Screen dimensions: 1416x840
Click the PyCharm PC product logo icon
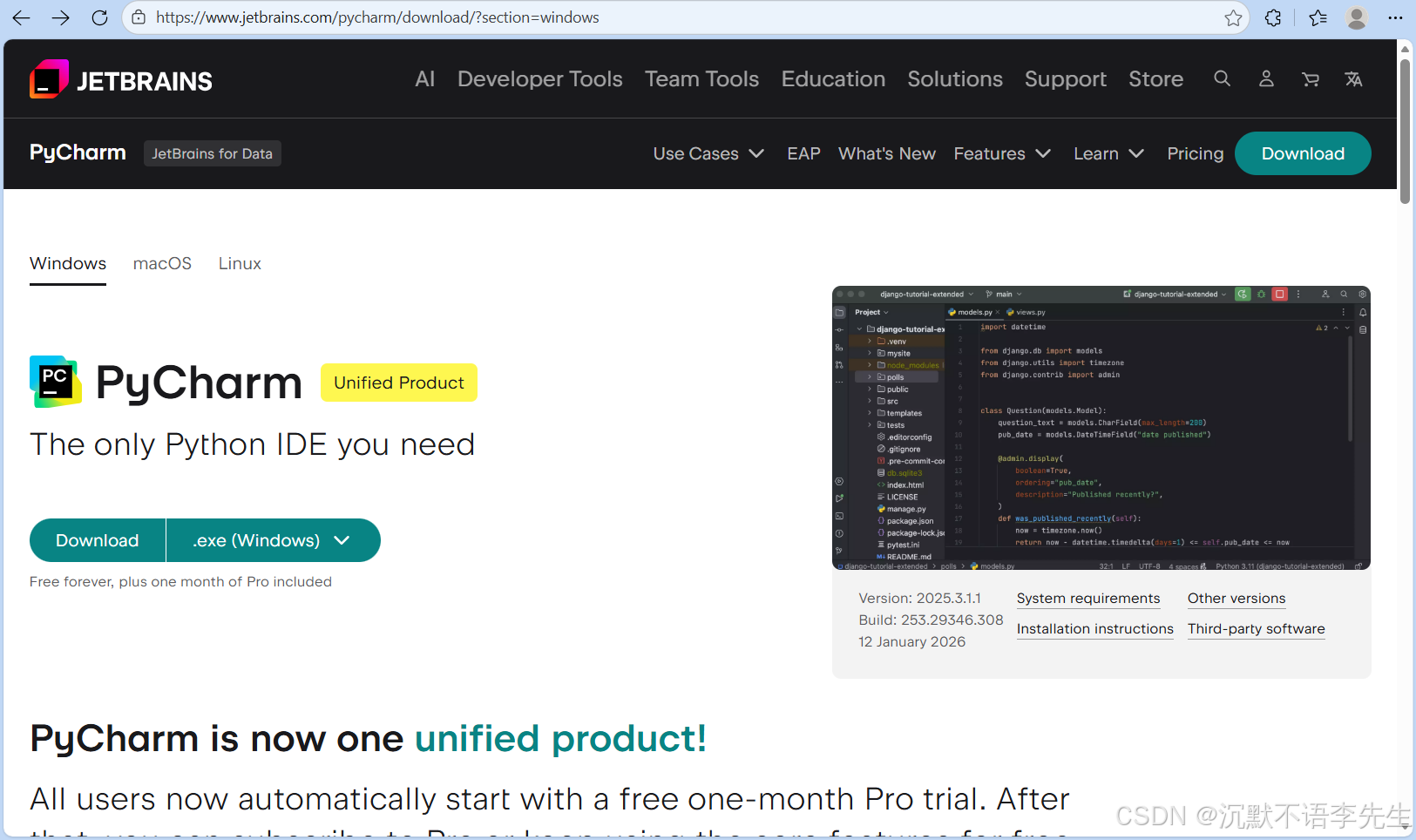tap(55, 382)
